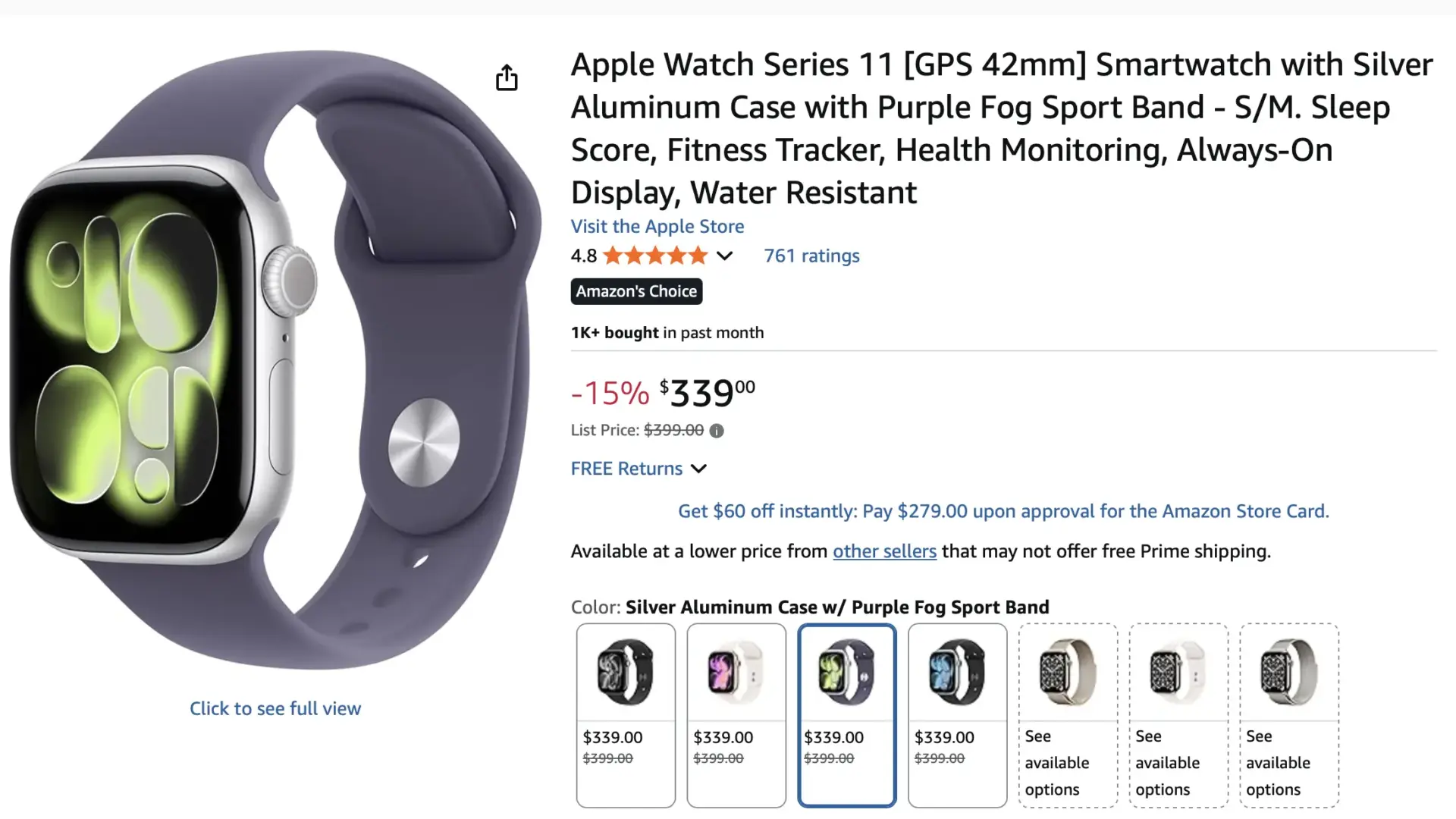1456x819 pixels.
Task: Open the 761 ratings link
Action: (x=811, y=256)
